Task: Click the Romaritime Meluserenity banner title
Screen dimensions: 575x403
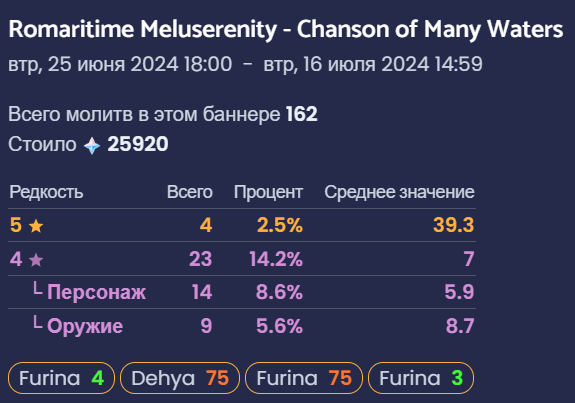Action: [286, 29]
